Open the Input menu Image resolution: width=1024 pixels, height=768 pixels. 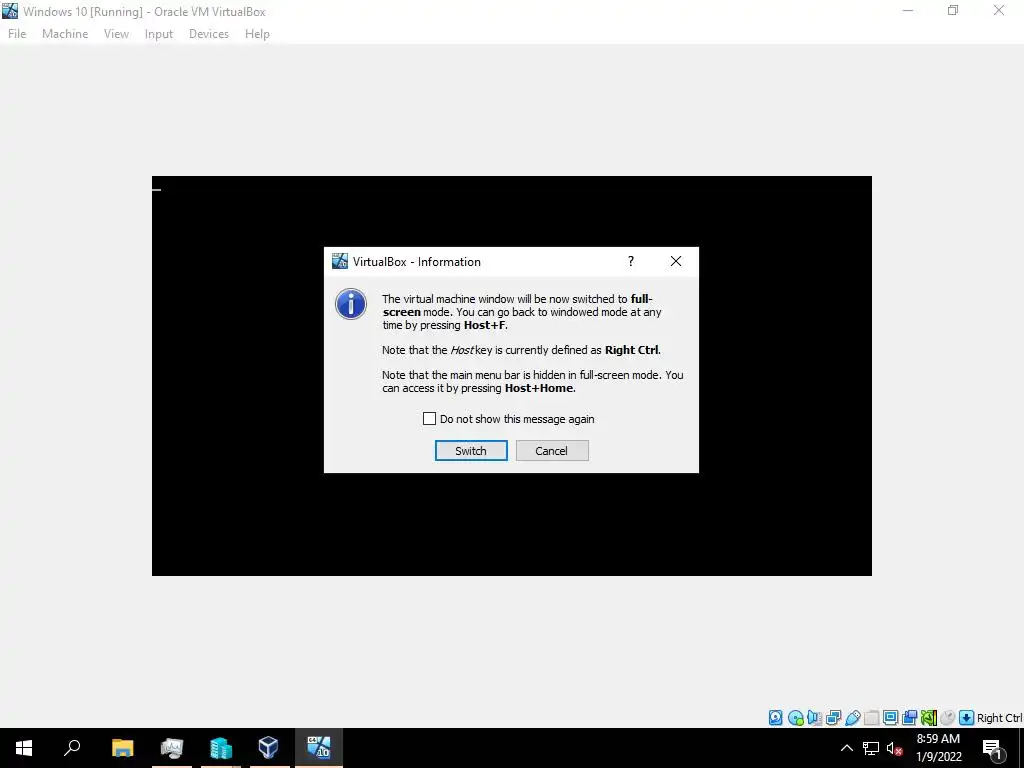(x=159, y=34)
